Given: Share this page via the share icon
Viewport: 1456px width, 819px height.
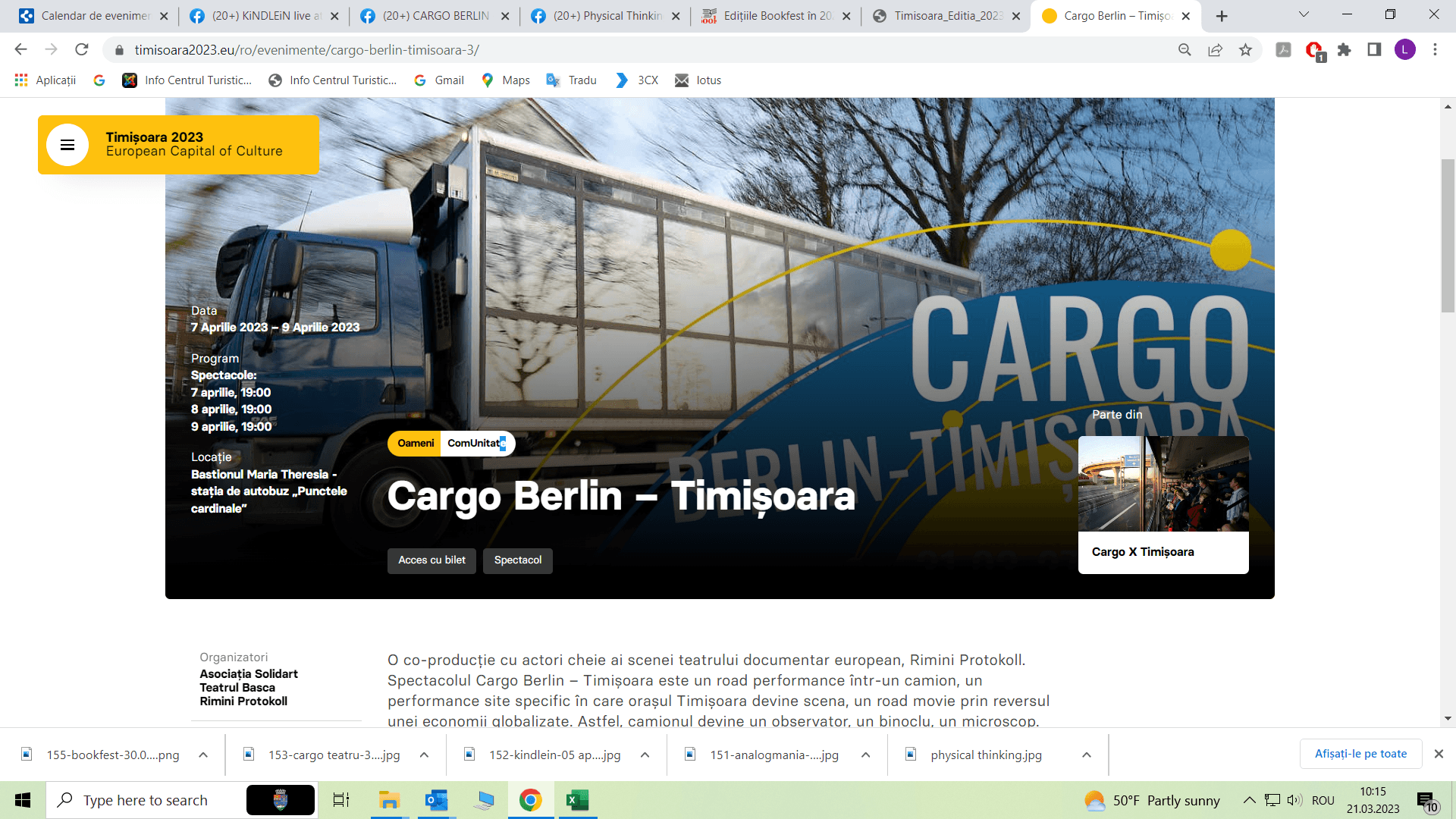Looking at the screenshot, I should 1215,50.
